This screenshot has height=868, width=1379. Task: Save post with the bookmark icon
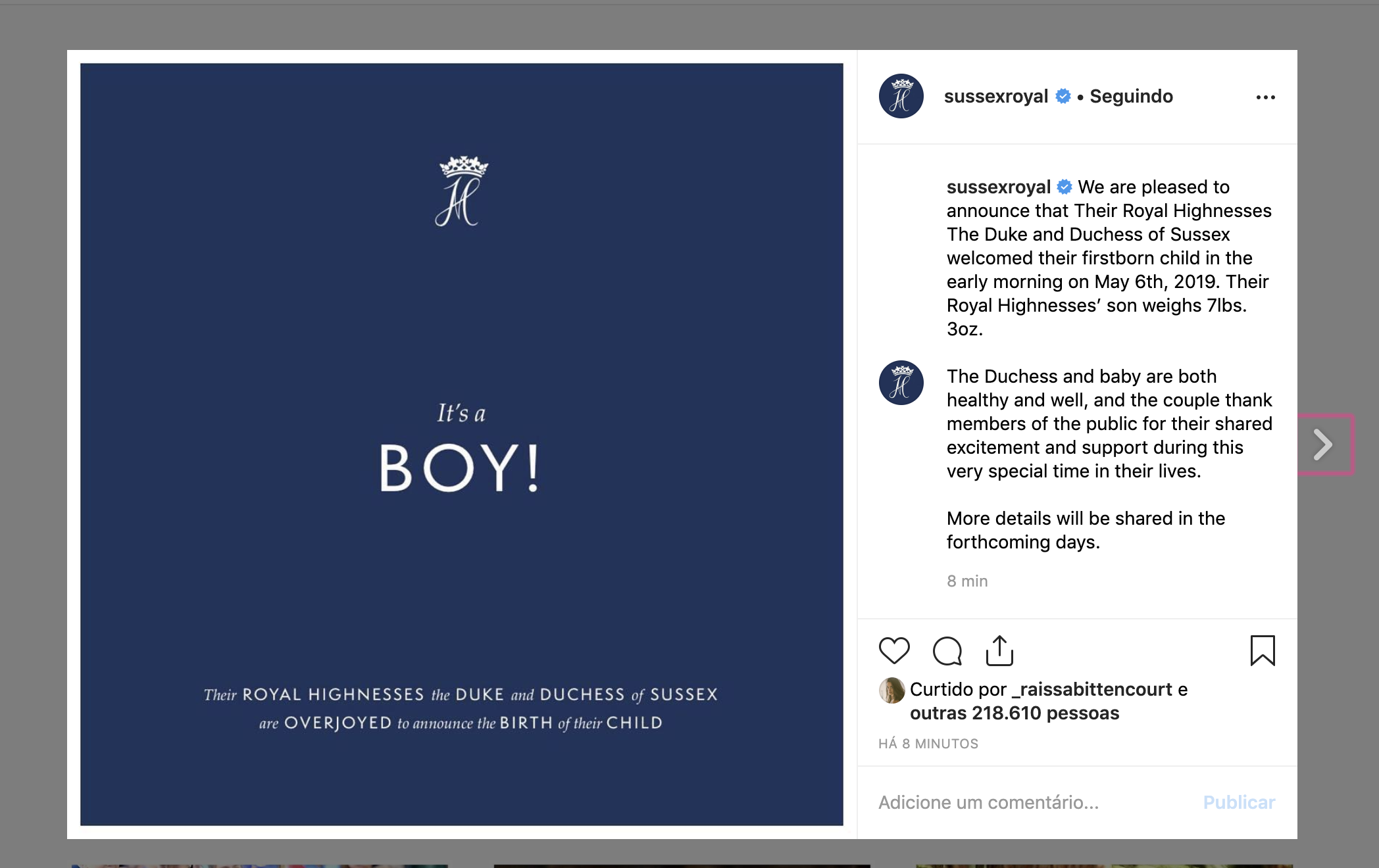click(1262, 650)
